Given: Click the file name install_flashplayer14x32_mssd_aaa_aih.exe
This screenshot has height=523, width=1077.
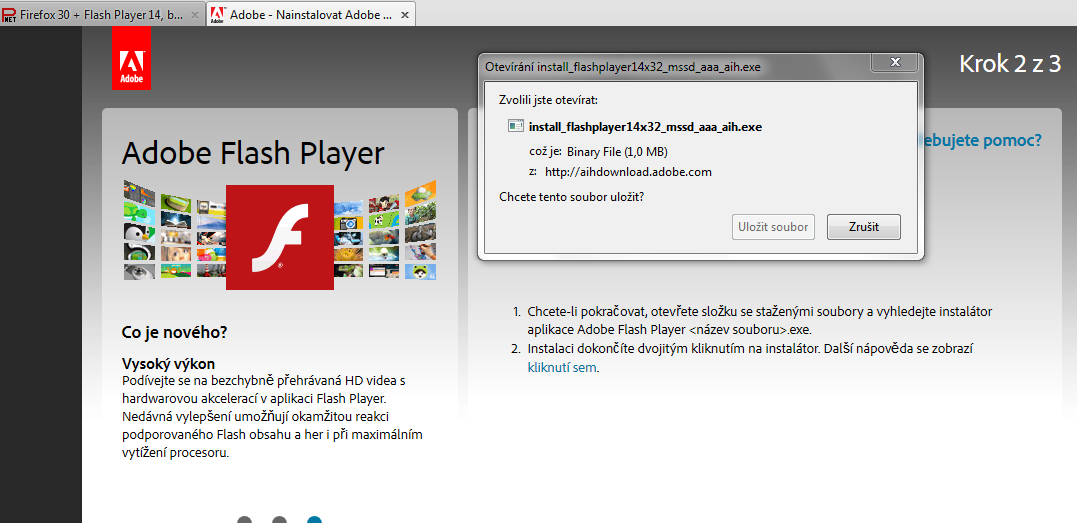Looking at the screenshot, I should point(646,127).
